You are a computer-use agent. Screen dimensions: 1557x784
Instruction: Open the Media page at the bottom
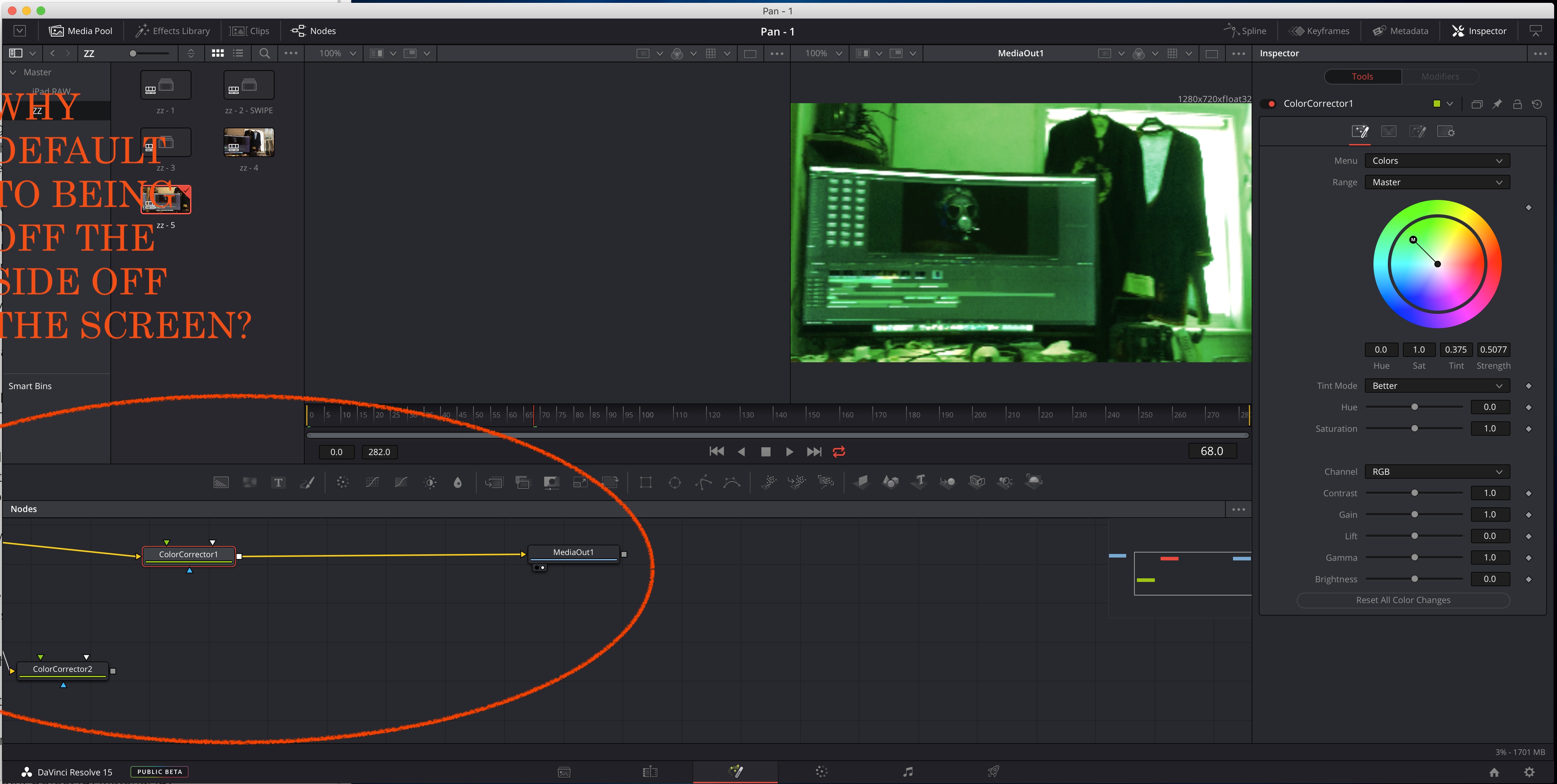click(564, 772)
